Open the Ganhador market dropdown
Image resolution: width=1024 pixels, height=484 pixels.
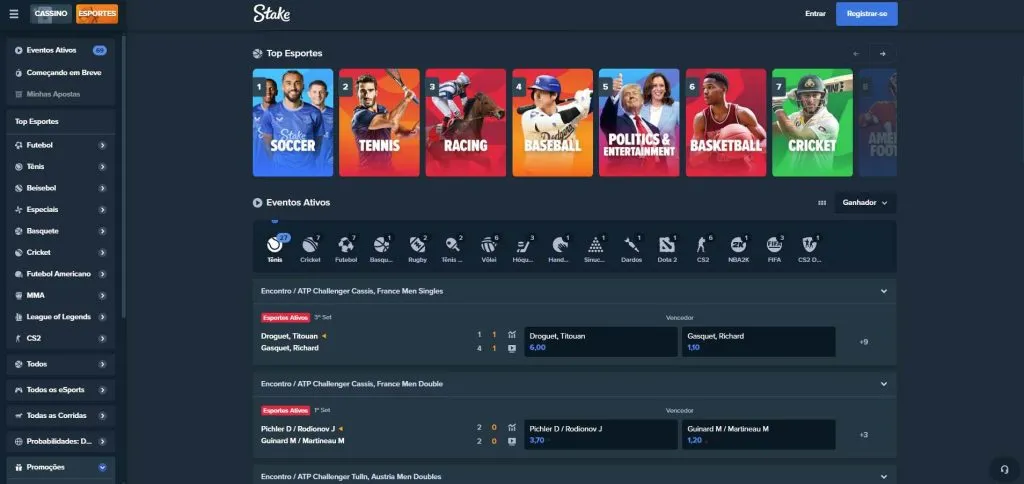click(865, 202)
